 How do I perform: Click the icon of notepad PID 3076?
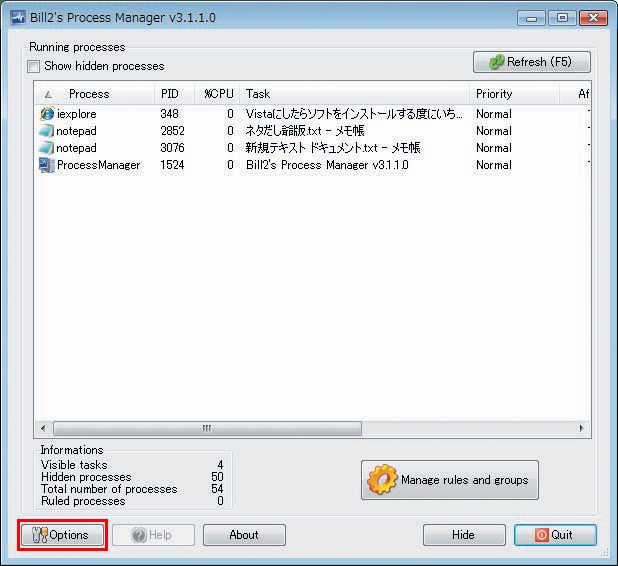pyautogui.click(x=47, y=148)
